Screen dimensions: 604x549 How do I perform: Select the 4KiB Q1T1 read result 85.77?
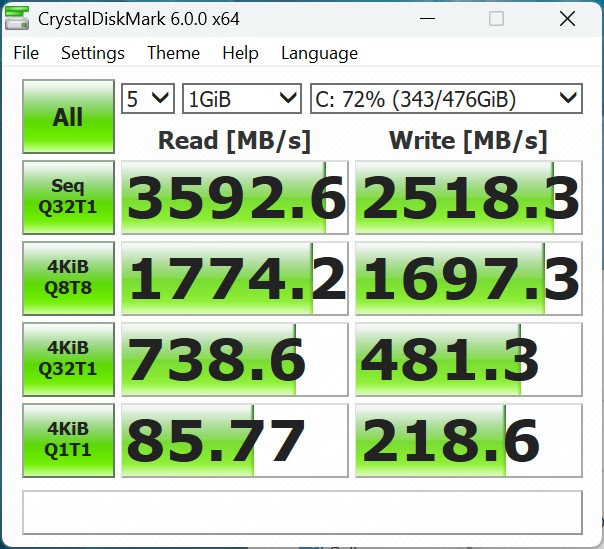point(235,440)
